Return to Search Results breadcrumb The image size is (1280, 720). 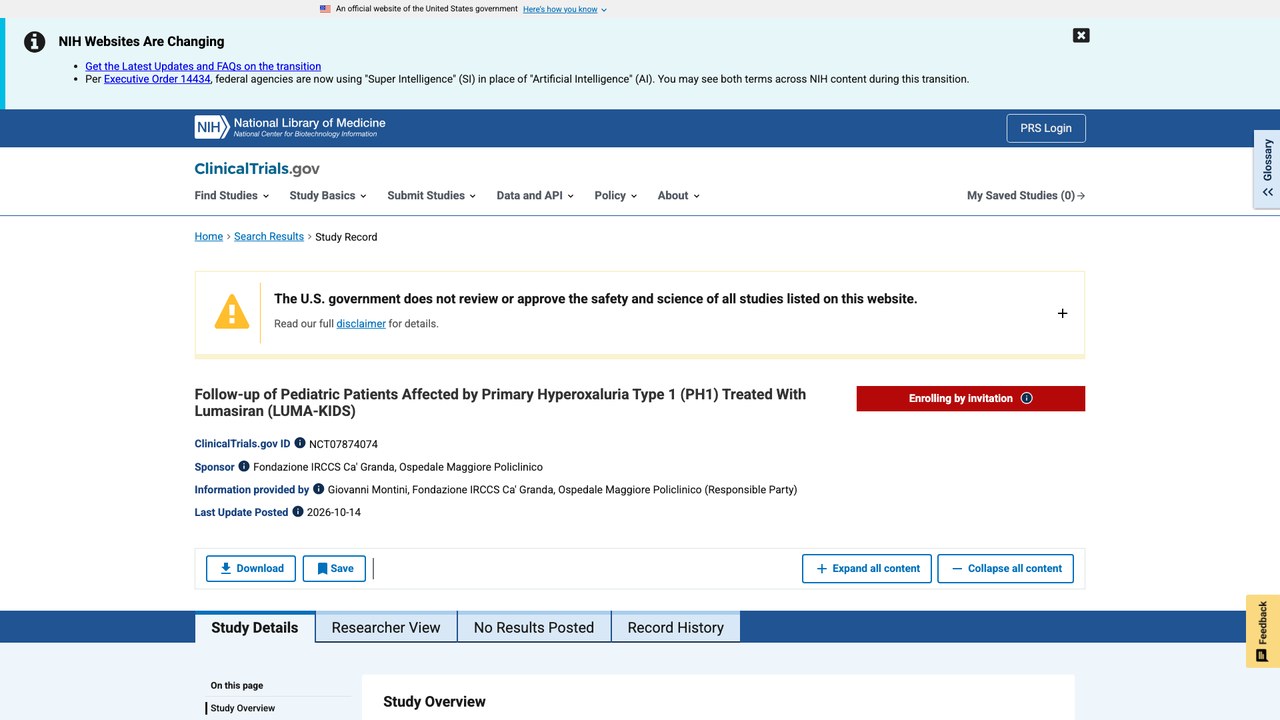pyautogui.click(x=269, y=237)
